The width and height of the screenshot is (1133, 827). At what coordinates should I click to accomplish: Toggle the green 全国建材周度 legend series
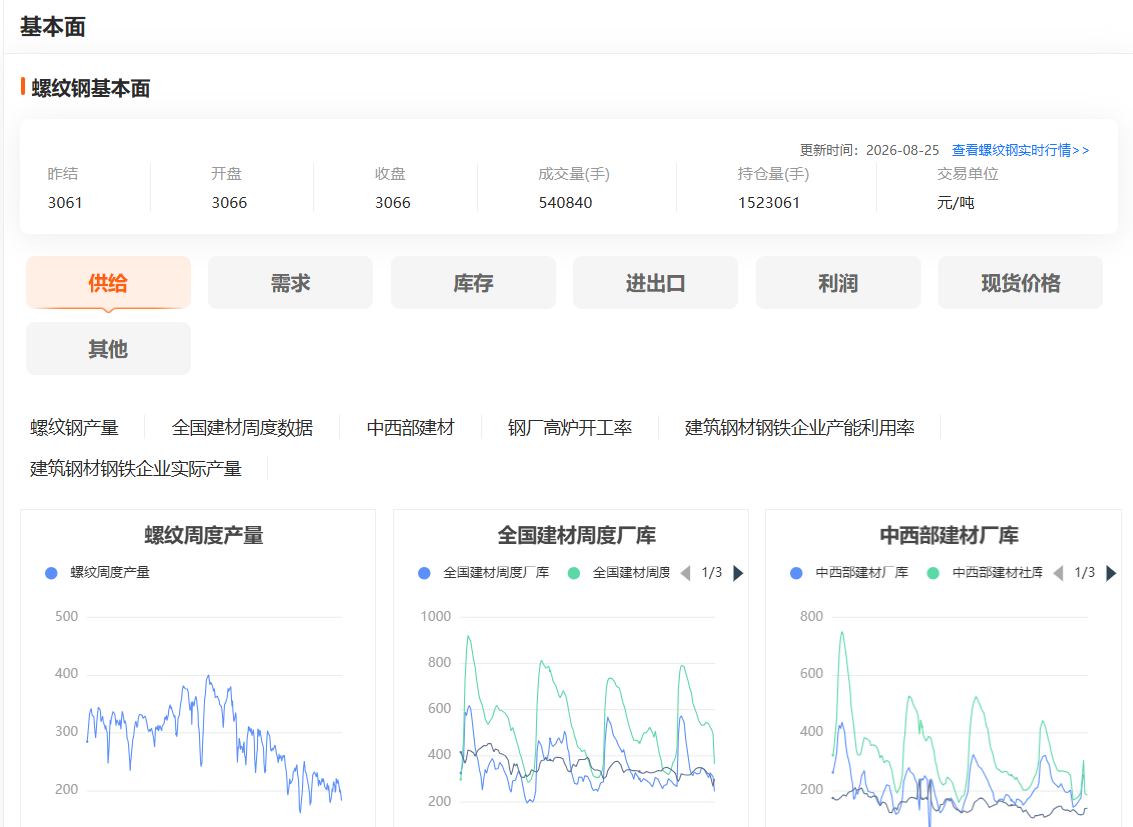pyautogui.click(x=619, y=573)
